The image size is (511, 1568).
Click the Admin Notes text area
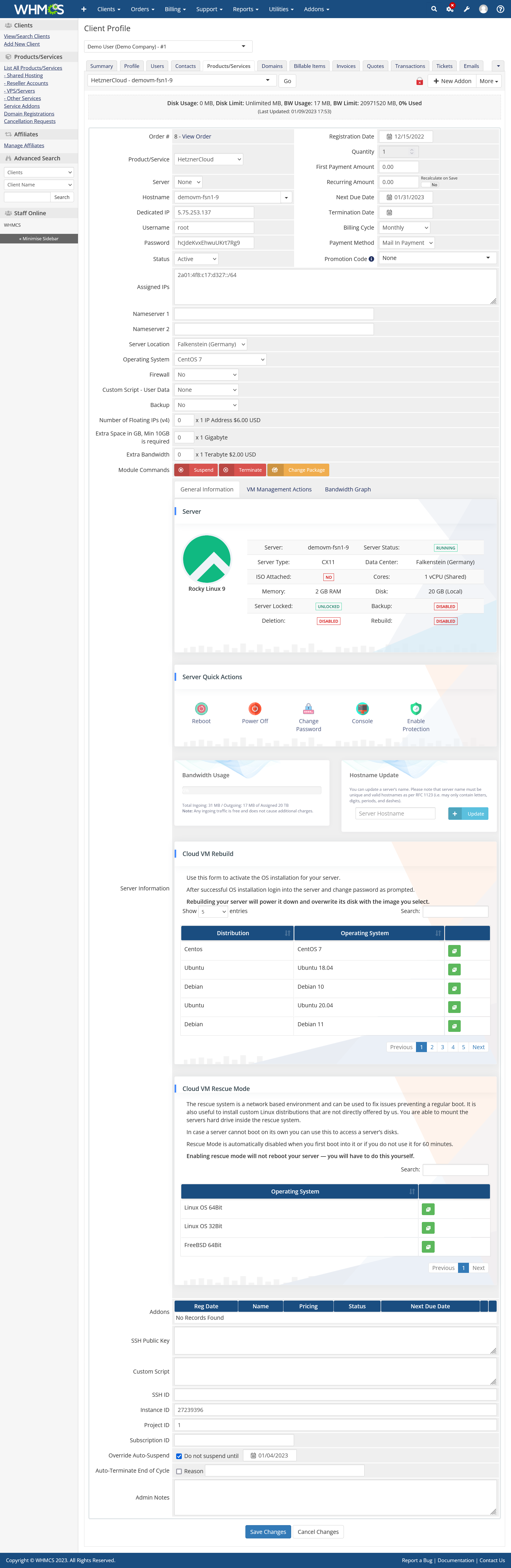pyautogui.click(x=336, y=1497)
